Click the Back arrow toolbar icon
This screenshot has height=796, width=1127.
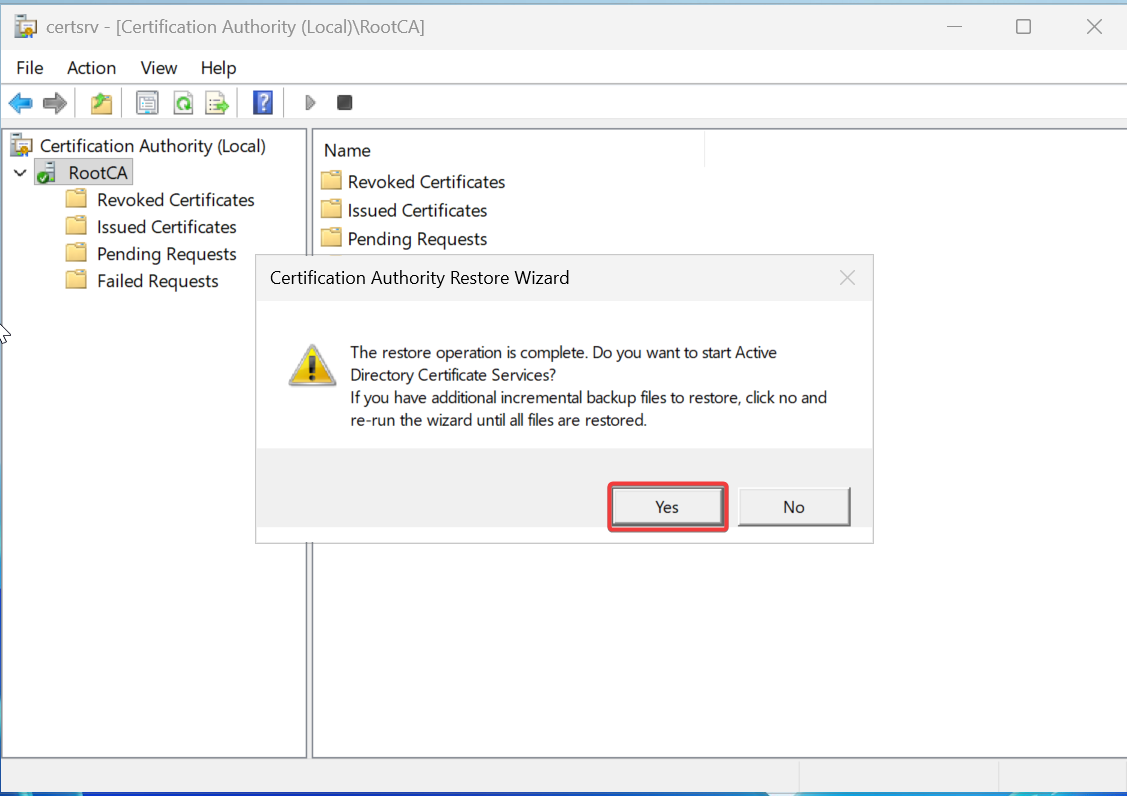(x=20, y=103)
